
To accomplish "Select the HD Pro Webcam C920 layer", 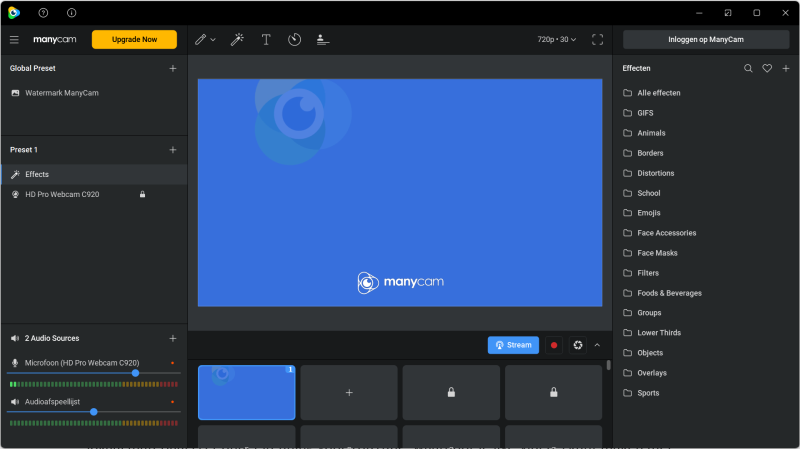I will pos(94,194).
